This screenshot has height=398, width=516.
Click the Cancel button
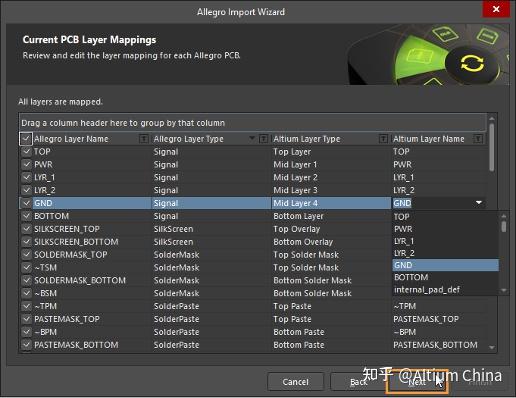point(295,382)
